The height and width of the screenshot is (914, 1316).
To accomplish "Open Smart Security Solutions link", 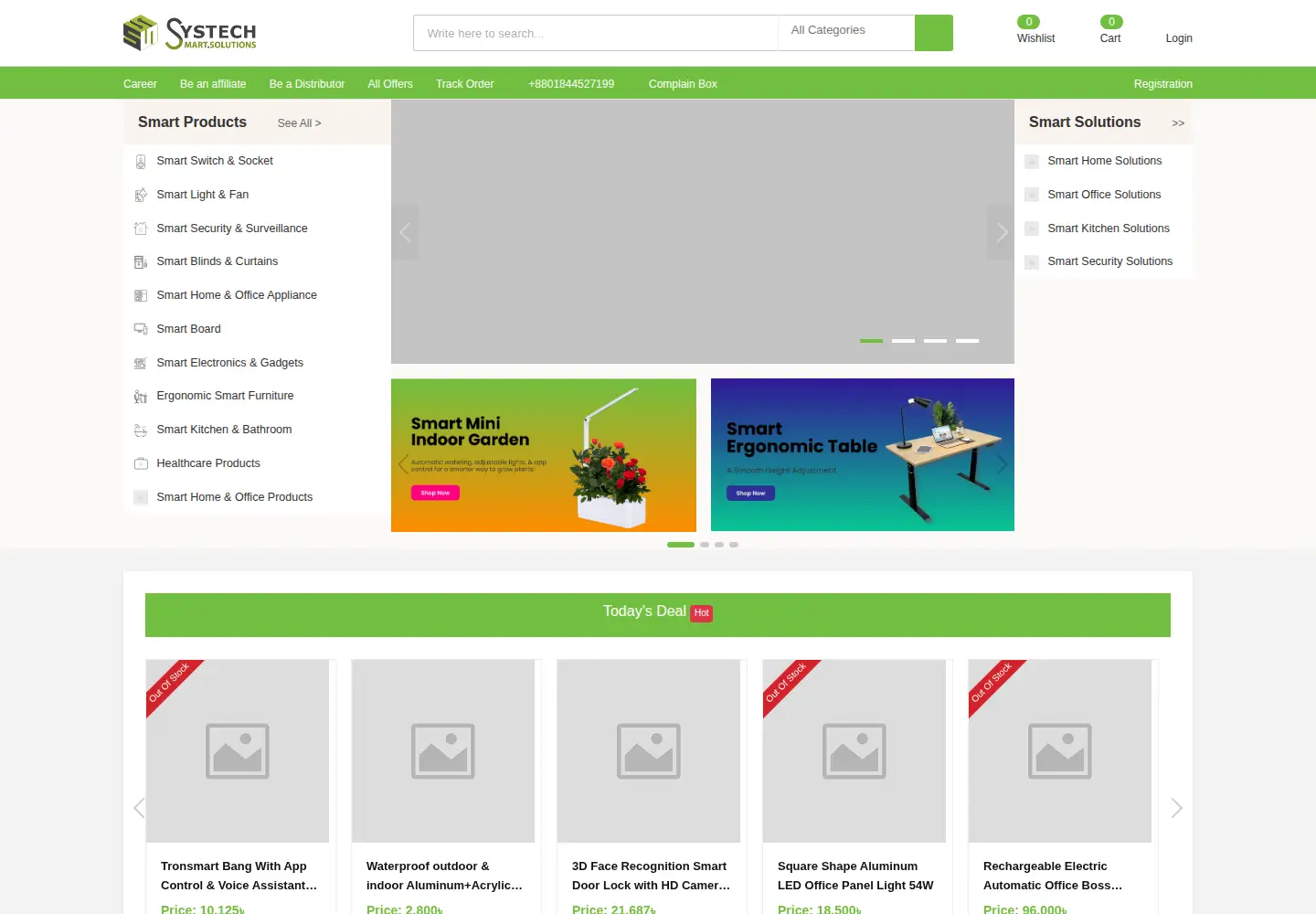I will tap(1110, 261).
